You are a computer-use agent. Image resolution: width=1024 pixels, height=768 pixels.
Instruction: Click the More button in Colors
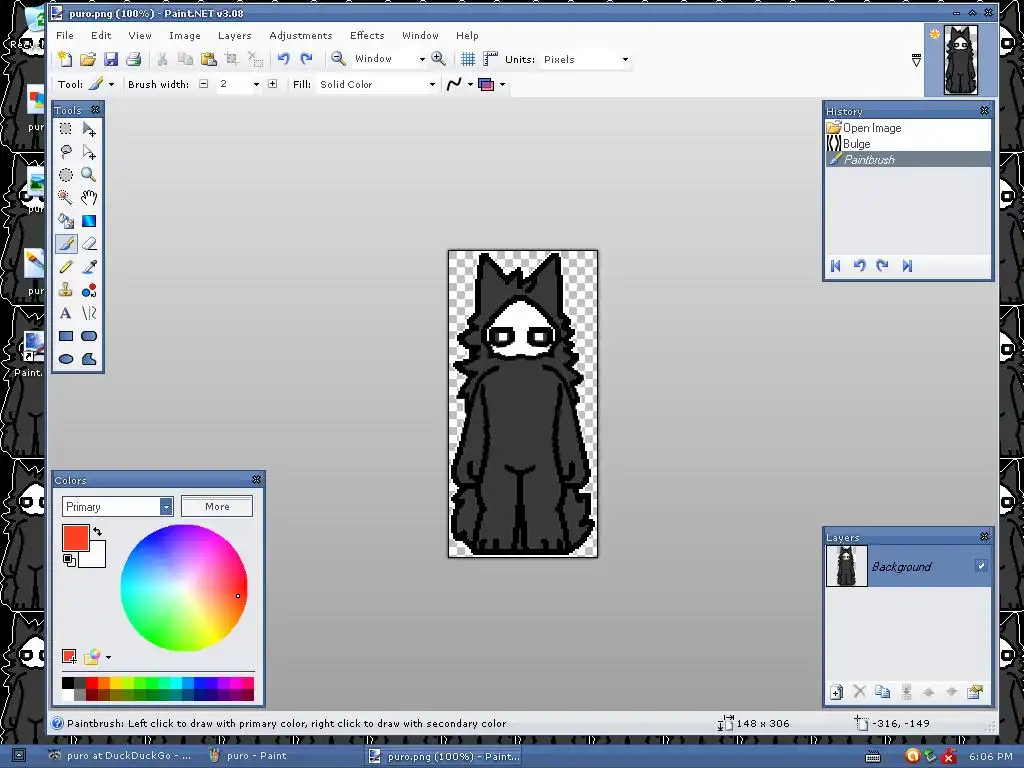217,506
